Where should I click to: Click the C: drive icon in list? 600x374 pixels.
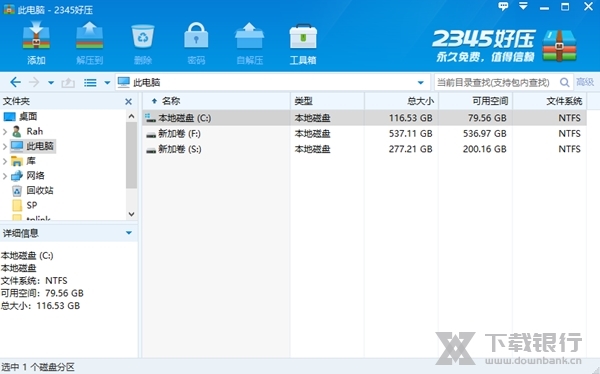(150, 118)
